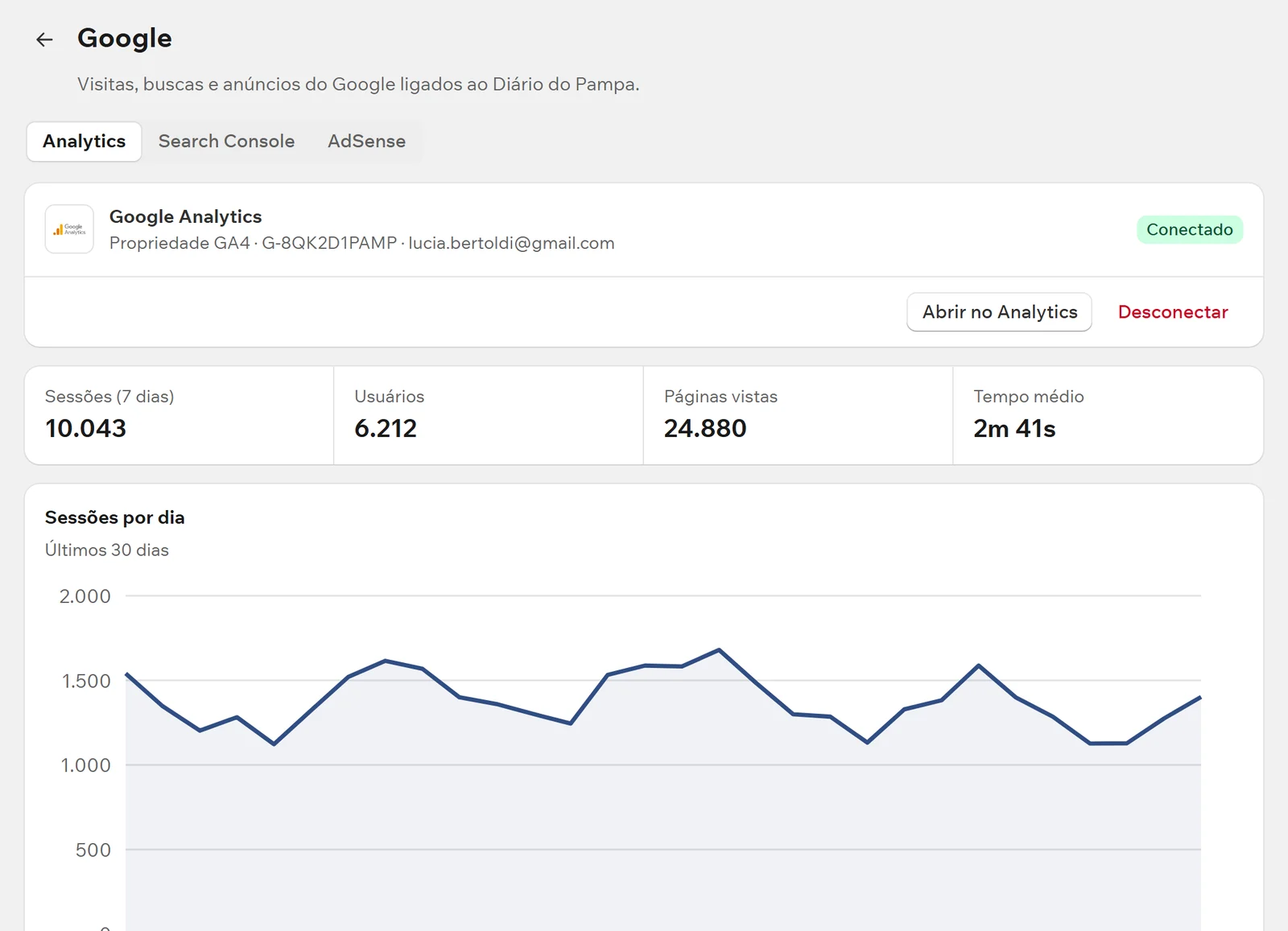Click the Tempo médio label
Screen dimensions: 1288x931
coord(1029,397)
